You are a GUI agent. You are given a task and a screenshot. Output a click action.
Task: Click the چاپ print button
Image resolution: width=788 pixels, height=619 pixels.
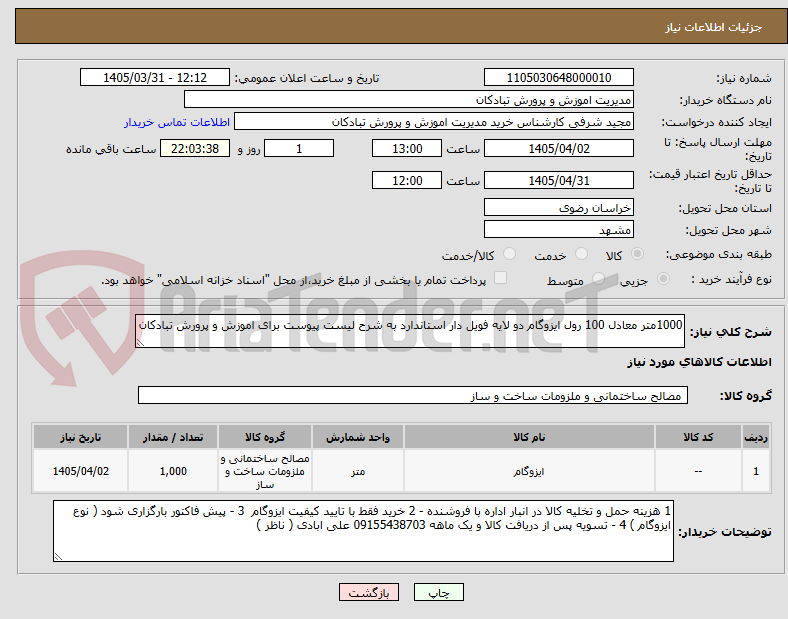tap(439, 592)
